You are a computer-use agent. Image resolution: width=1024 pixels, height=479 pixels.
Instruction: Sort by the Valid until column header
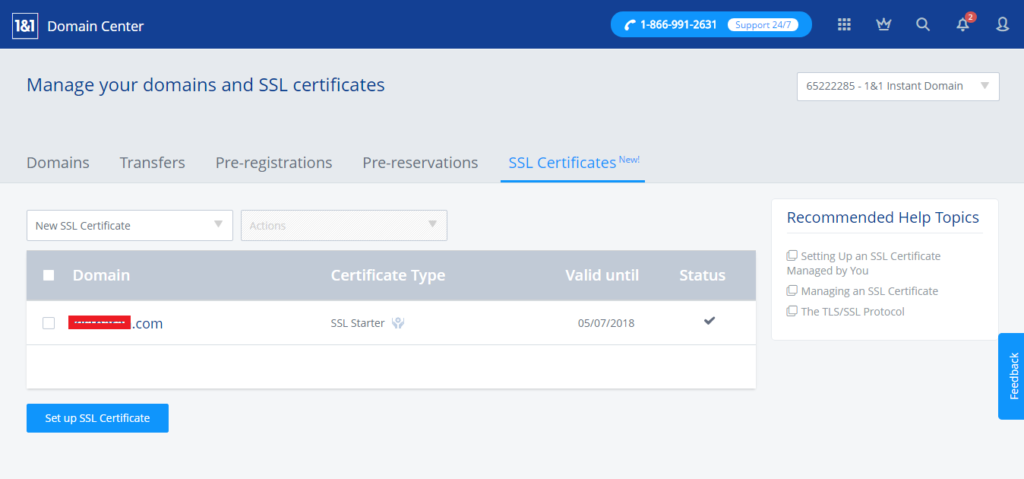point(602,275)
